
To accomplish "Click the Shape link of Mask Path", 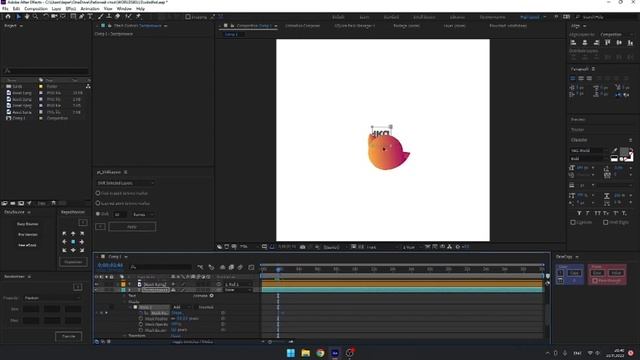I will (177, 313).
